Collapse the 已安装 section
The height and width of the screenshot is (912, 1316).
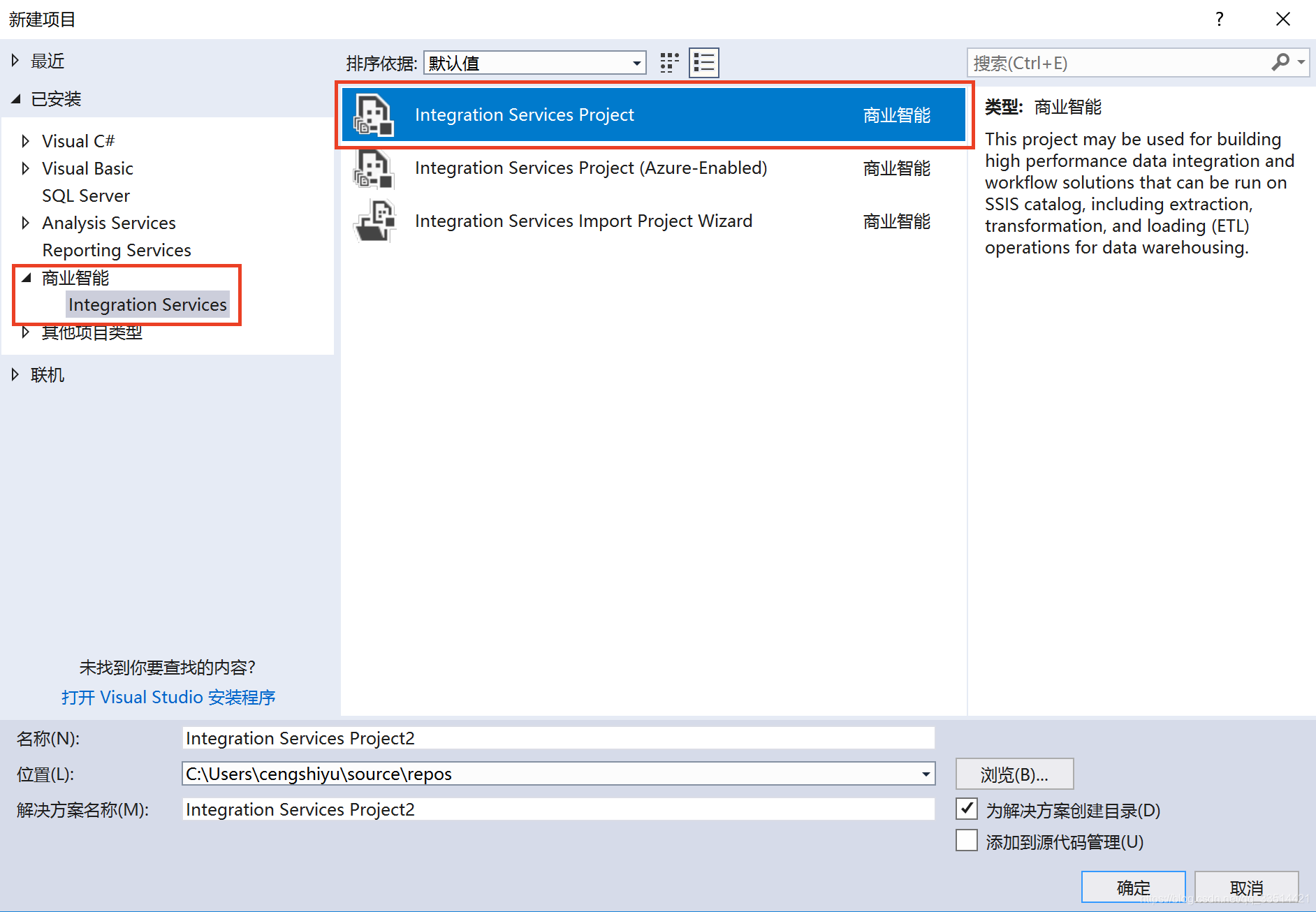click(16, 99)
